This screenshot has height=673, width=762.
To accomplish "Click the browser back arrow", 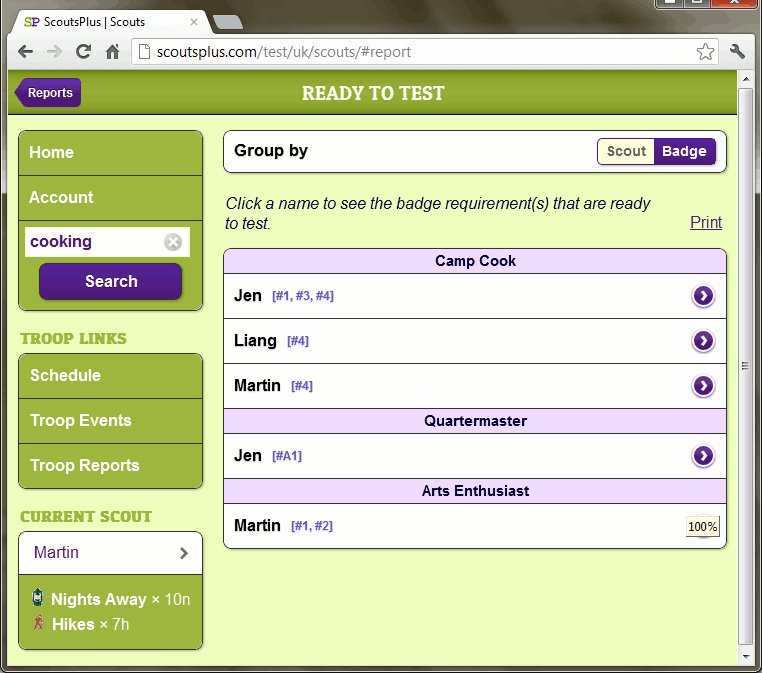I will coord(25,52).
